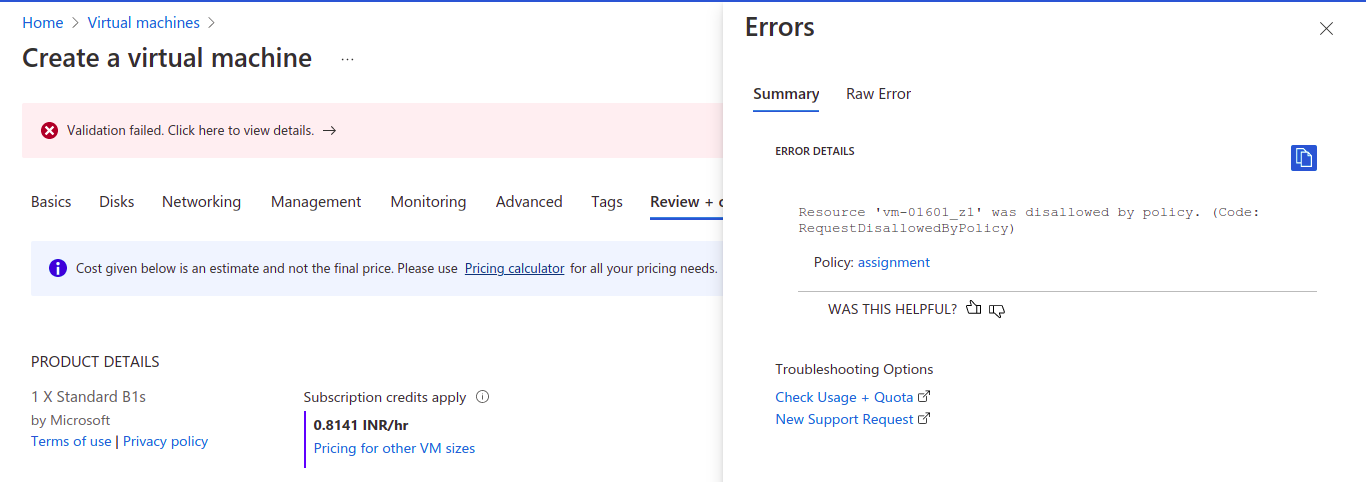Switch to the Networking tab
1366x482 pixels.
[x=201, y=202]
